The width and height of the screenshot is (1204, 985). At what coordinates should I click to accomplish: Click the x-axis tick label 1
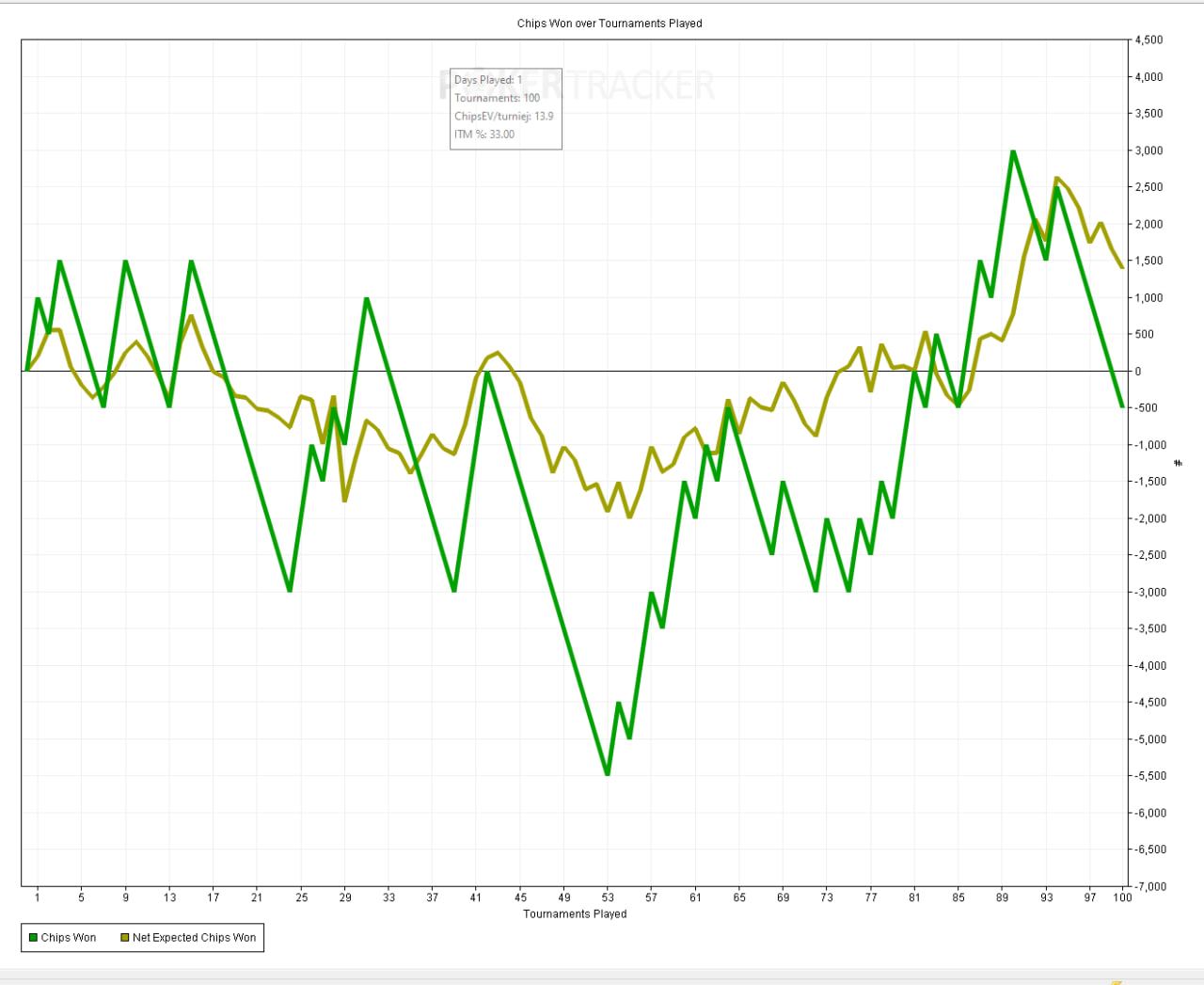(x=38, y=898)
